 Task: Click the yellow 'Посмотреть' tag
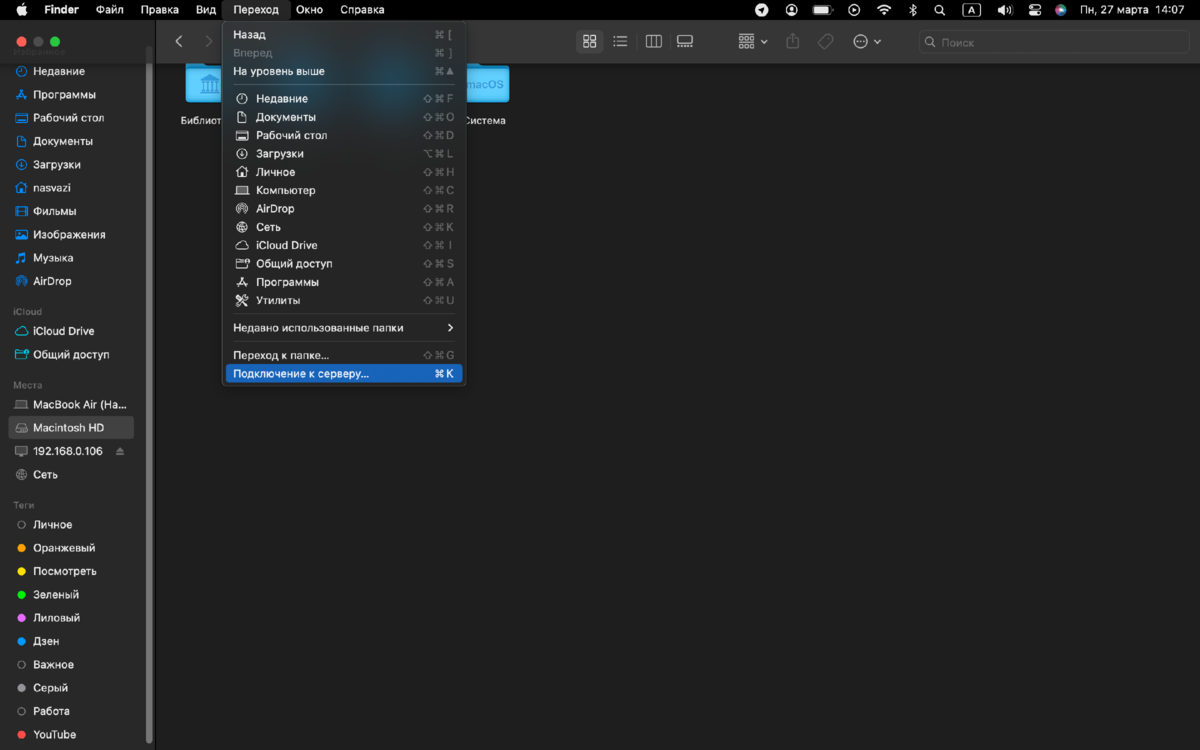click(70, 571)
